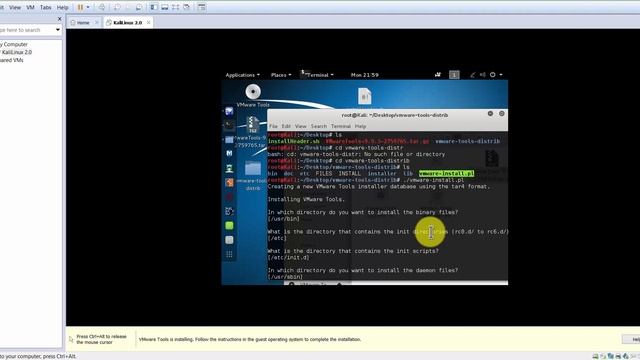The width and height of the screenshot is (640, 360).
Task: Click the [/usr/bin] default path line
Action: tap(284, 219)
